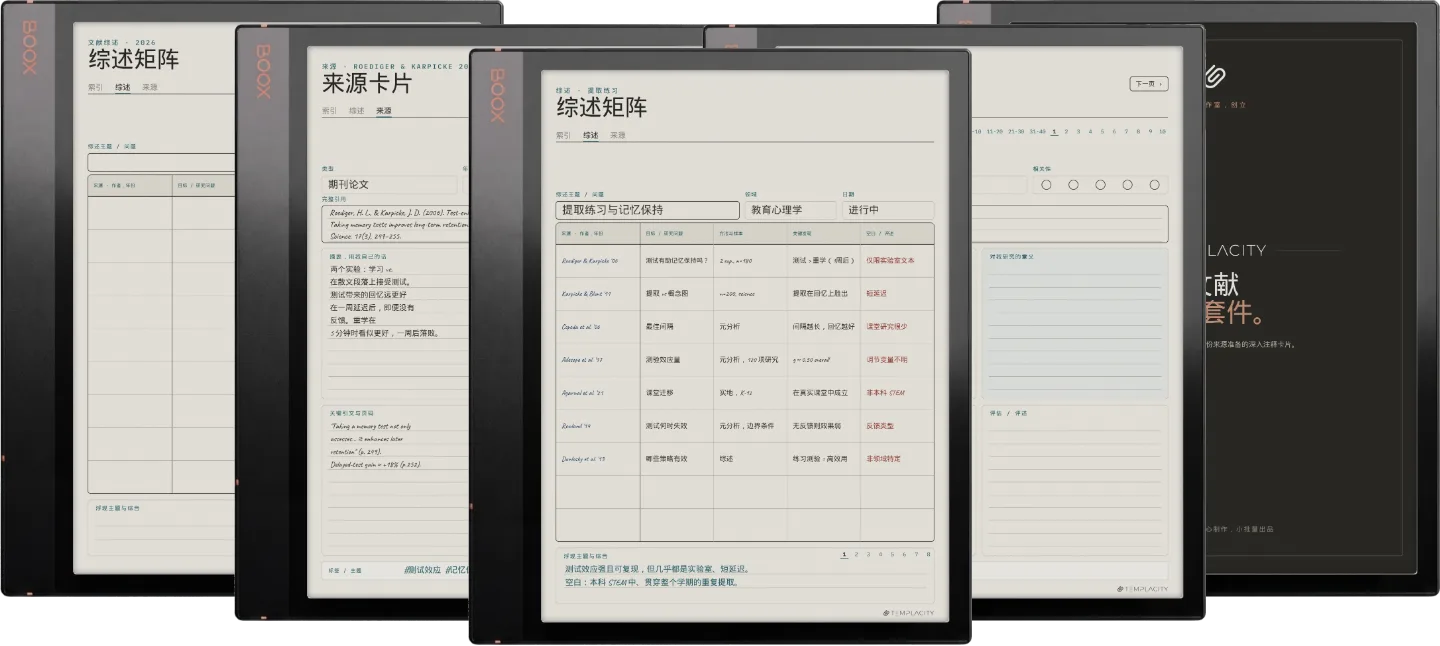Open the 索引 tab on the front 综述矩阵 tablet
The width and height of the screenshot is (1440, 646).
click(564, 135)
